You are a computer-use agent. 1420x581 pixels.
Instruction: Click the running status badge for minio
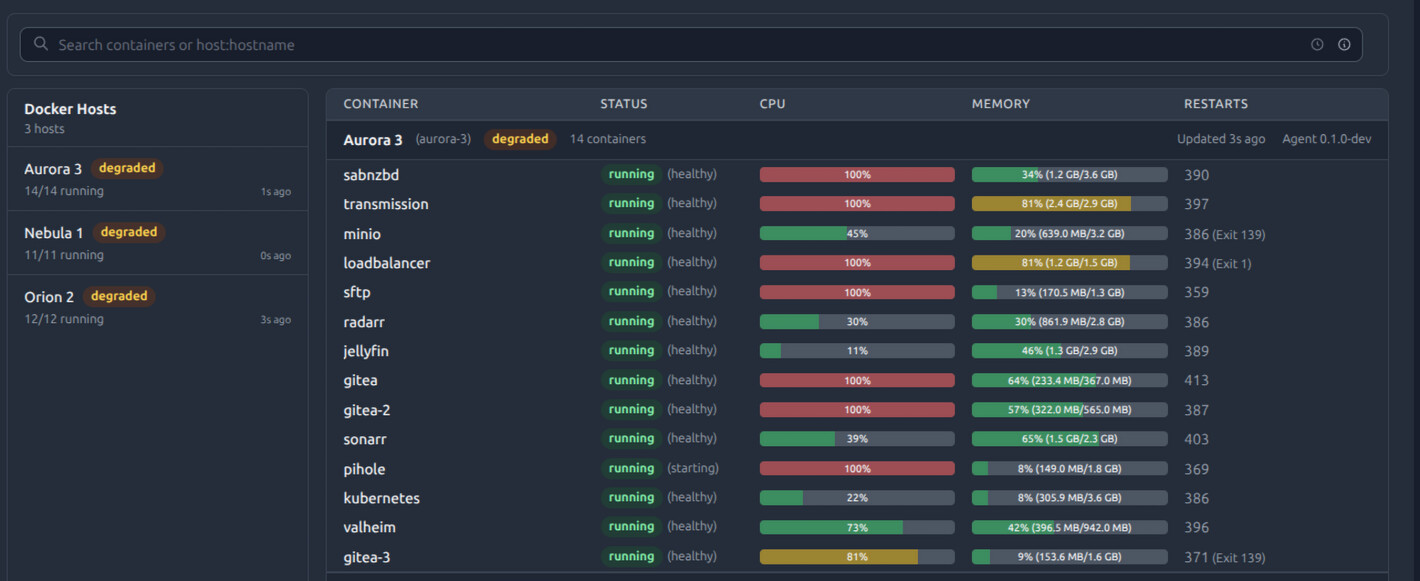coord(631,233)
